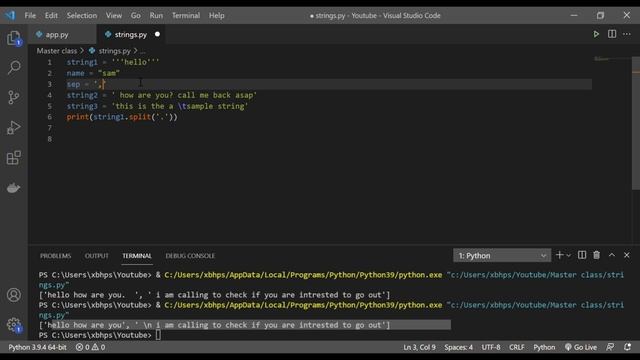
Task: Click the unsaved dot on strings.py tab
Action: 157,34
